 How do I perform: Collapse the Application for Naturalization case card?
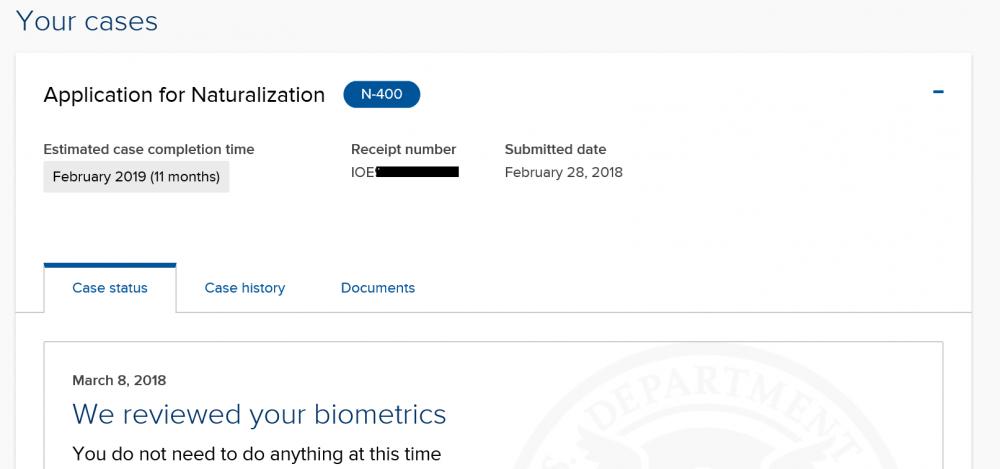(x=938, y=92)
